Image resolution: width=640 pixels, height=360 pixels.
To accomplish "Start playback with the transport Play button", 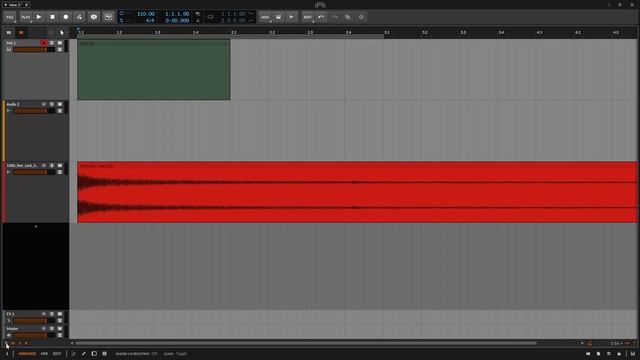I will pos(39,17).
